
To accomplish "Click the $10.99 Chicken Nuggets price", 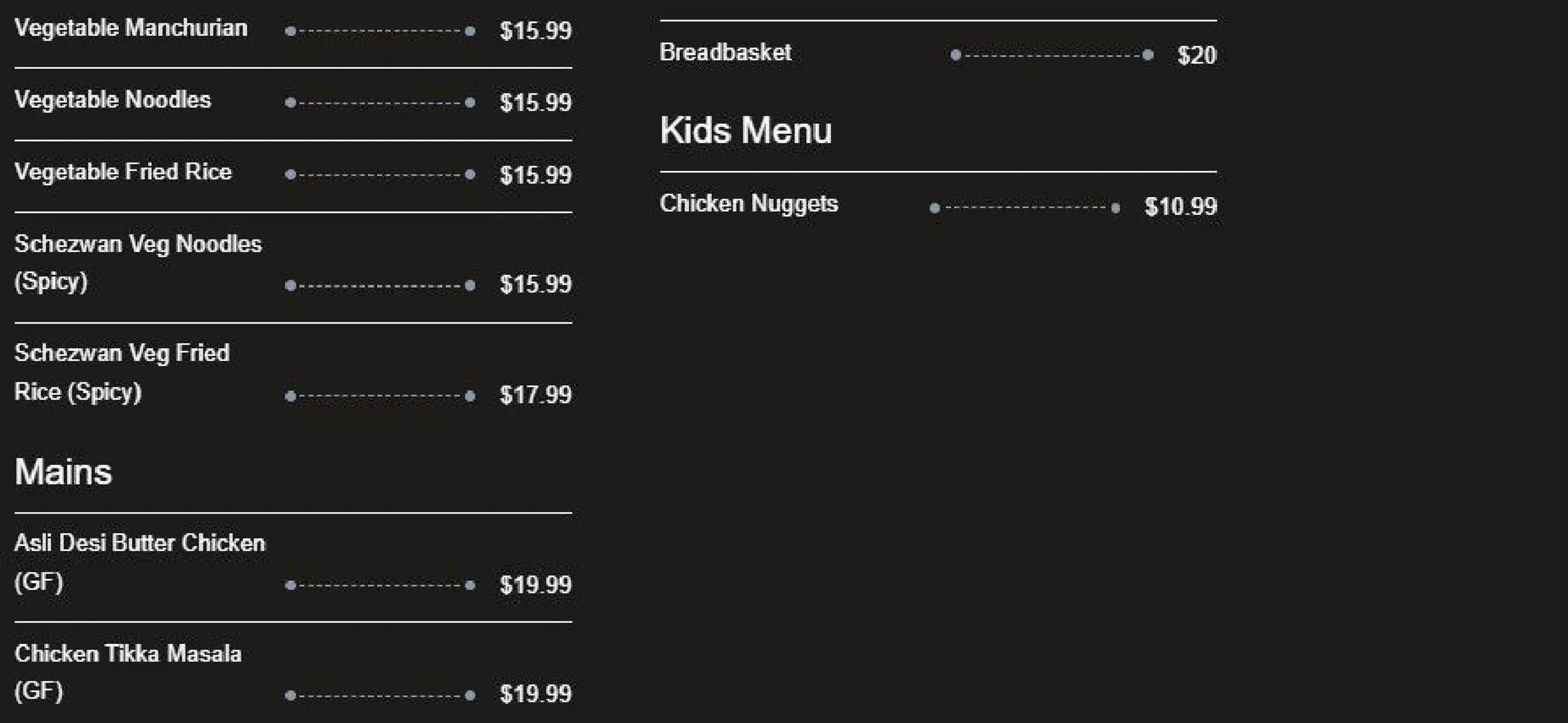I will coord(1180,207).
